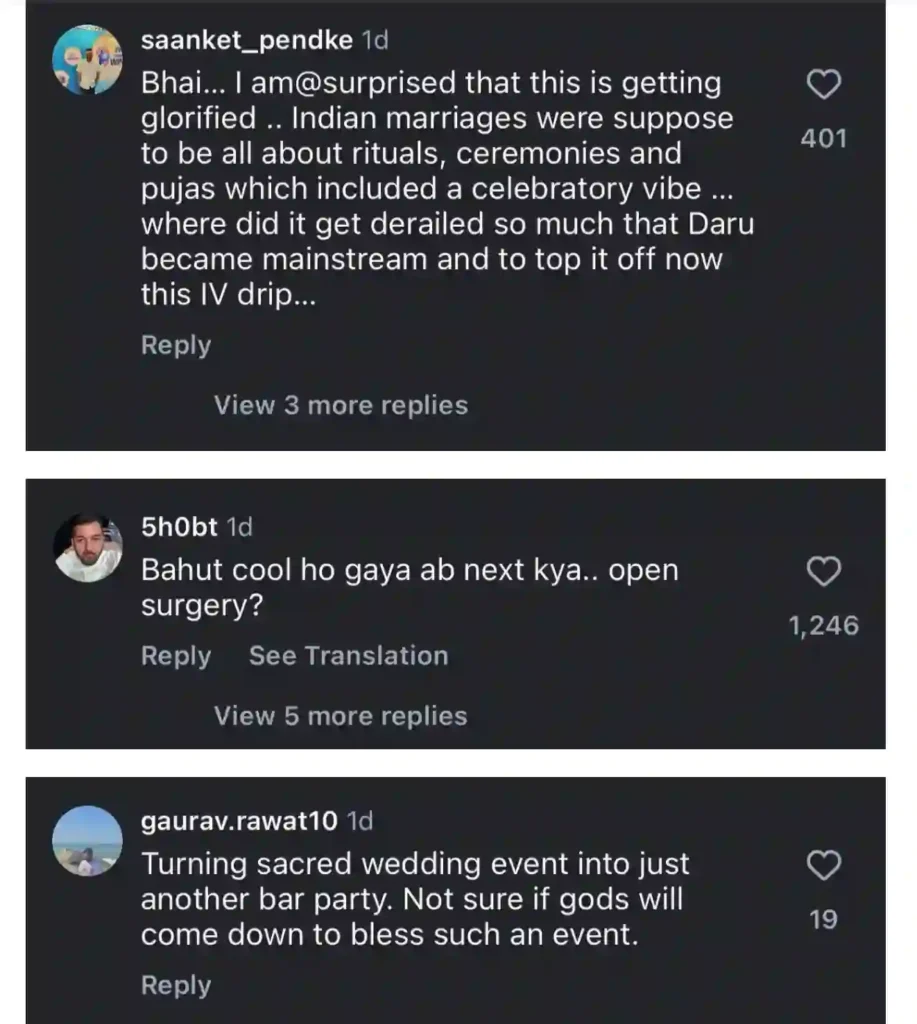Reply to 5h0bt's comment
The width and height of the screenshot is (917, 1024).
click(176, 656)
